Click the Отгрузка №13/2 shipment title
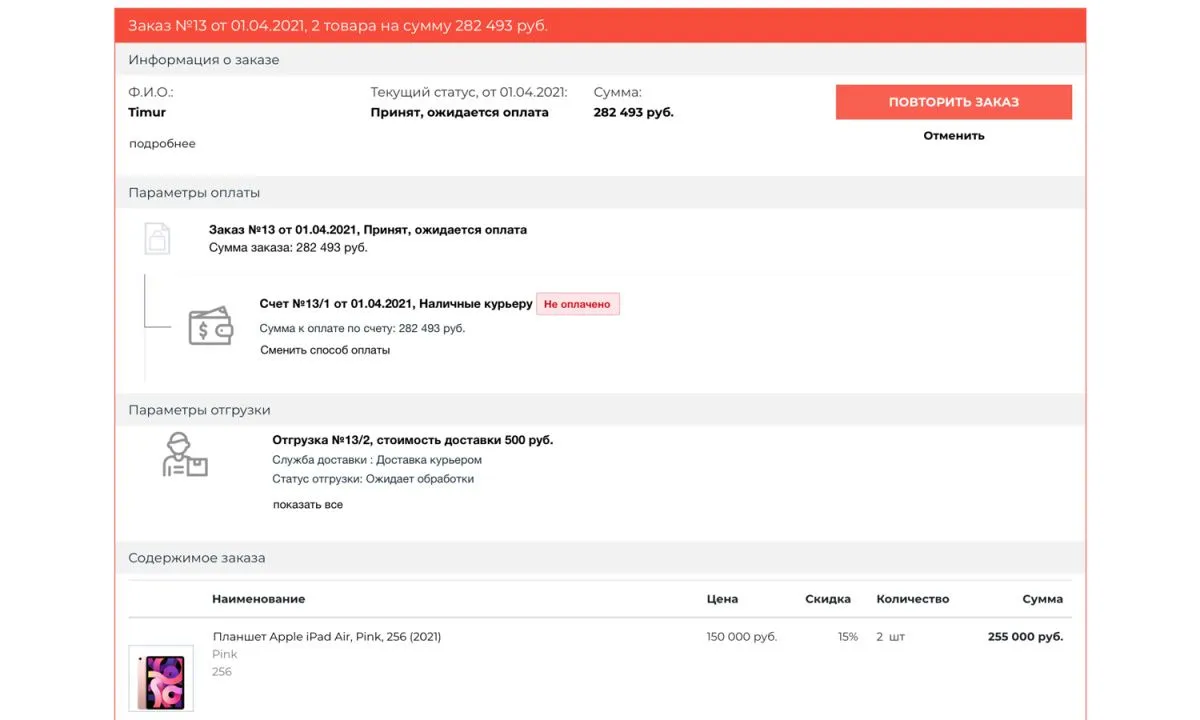This screenshot has width=1200, height=720. point(412,440)
